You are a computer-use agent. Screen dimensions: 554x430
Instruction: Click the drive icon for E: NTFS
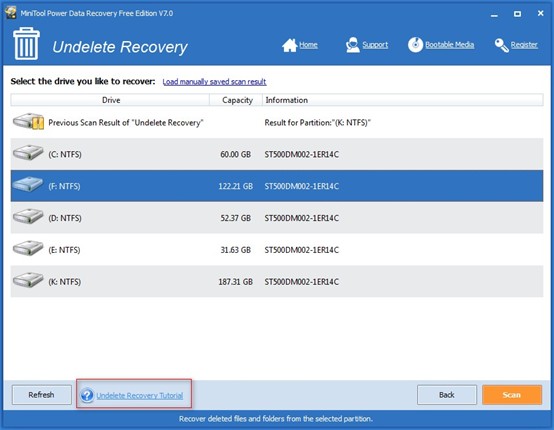coord(28,248)
